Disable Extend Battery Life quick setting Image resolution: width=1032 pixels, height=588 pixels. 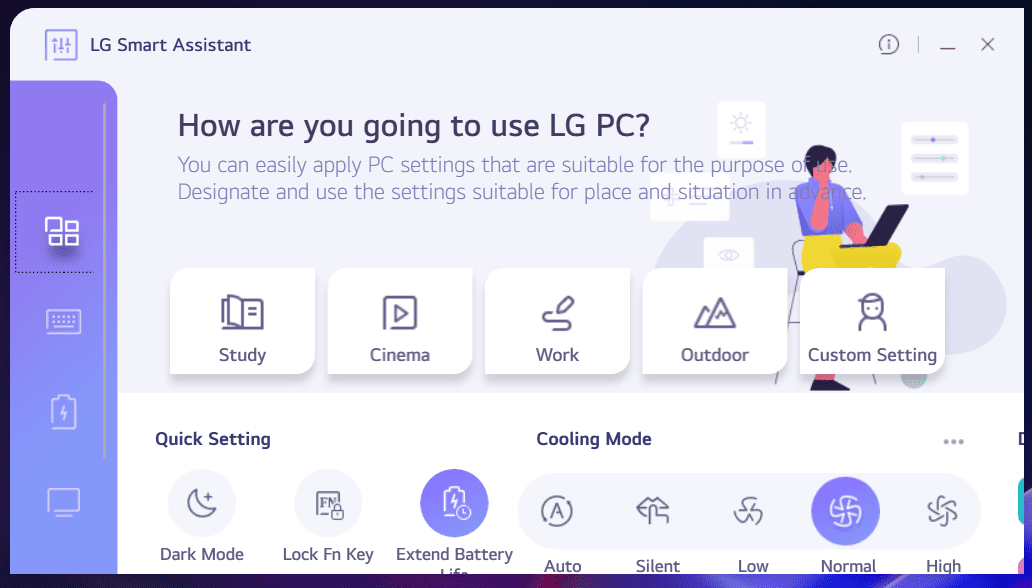[454, 503]
